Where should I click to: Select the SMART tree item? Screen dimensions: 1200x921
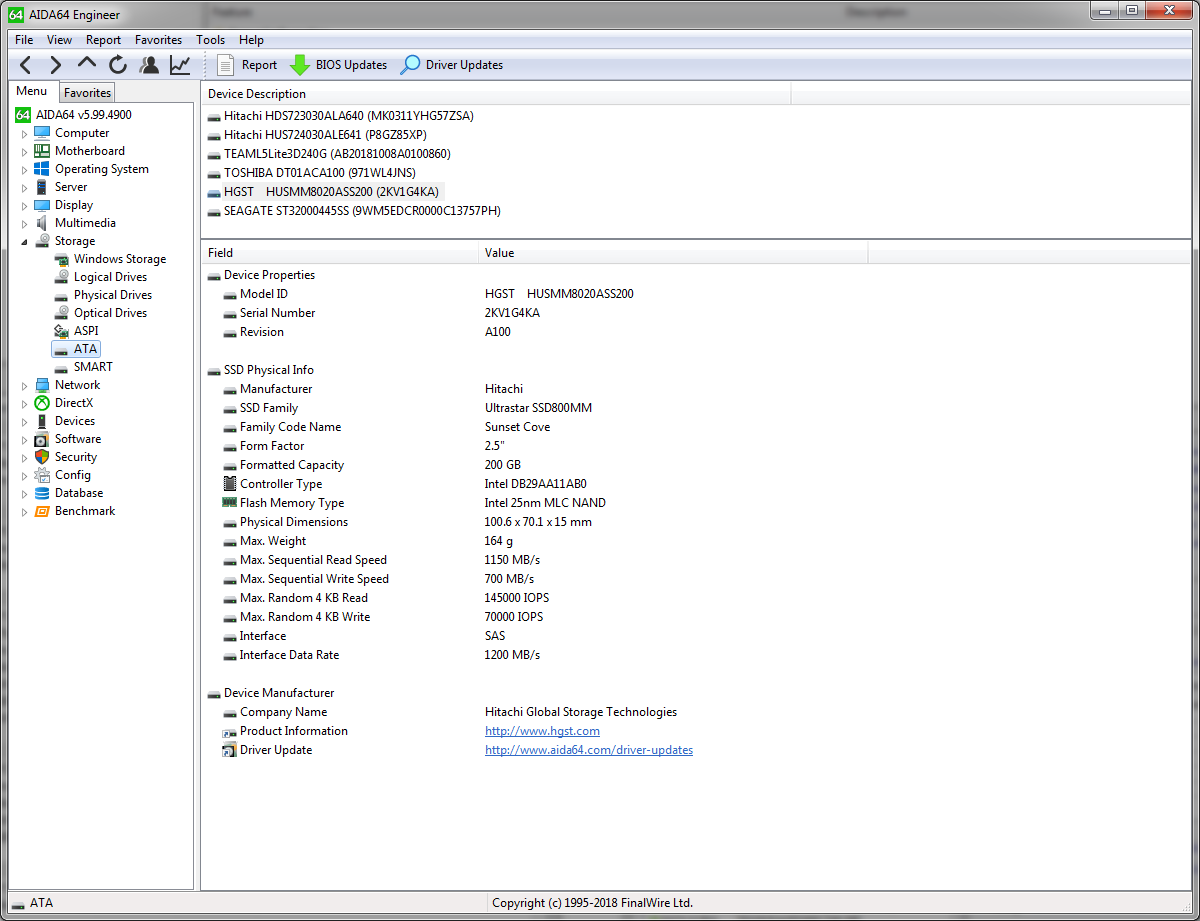(93, 367)
